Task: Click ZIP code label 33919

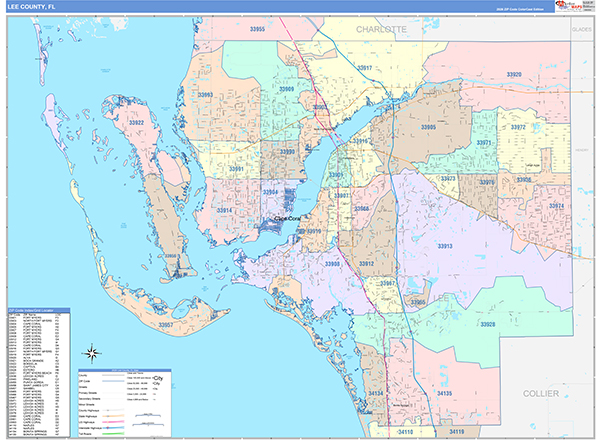Action: coord(314,231)
